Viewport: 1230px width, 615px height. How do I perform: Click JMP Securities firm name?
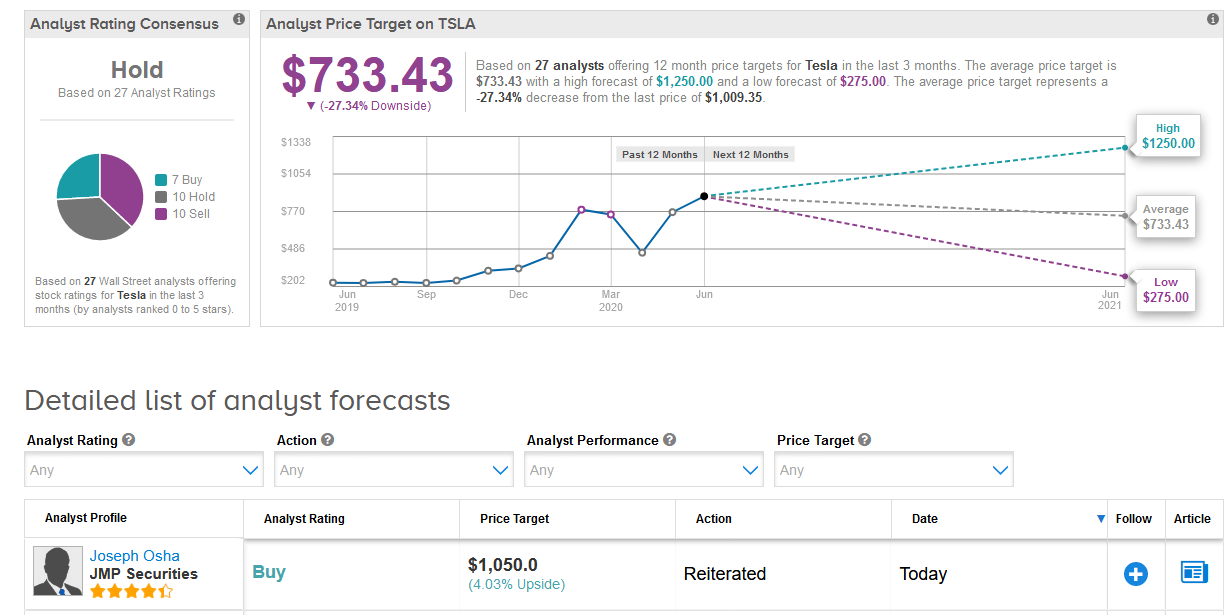point(144,574)
